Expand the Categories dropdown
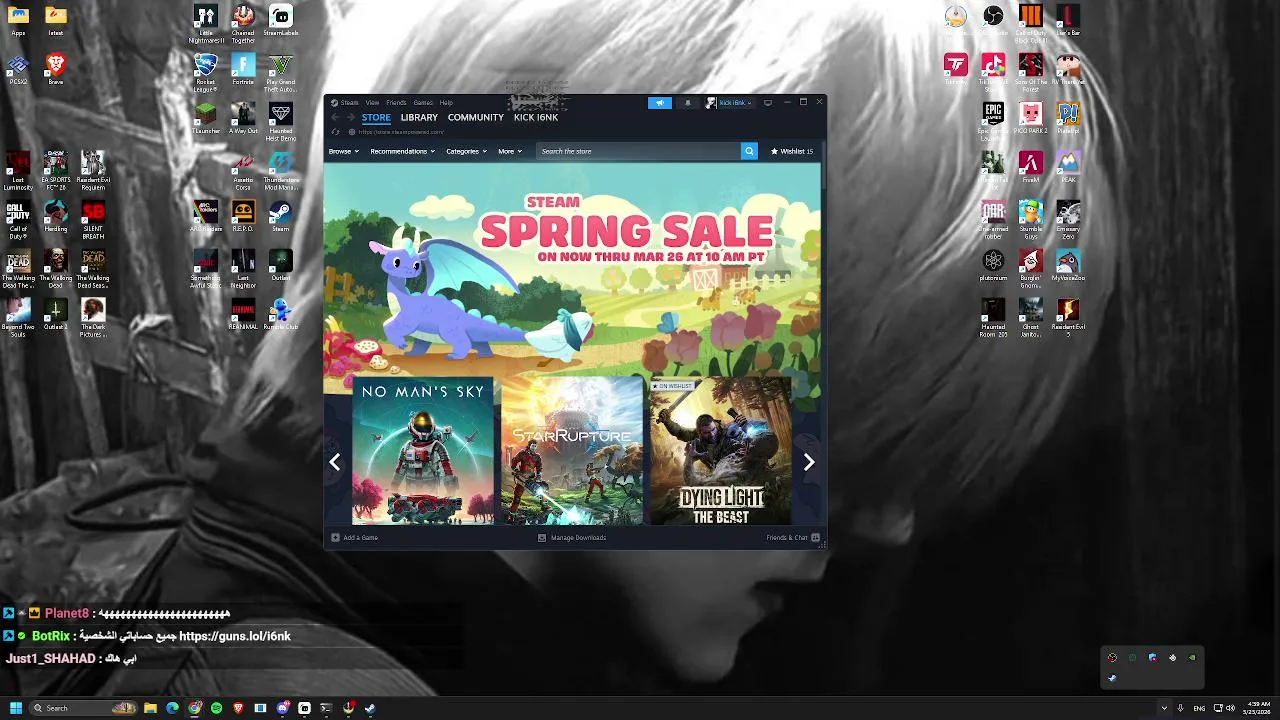This screenshot has width=1280, height=720. pos(466,151)
